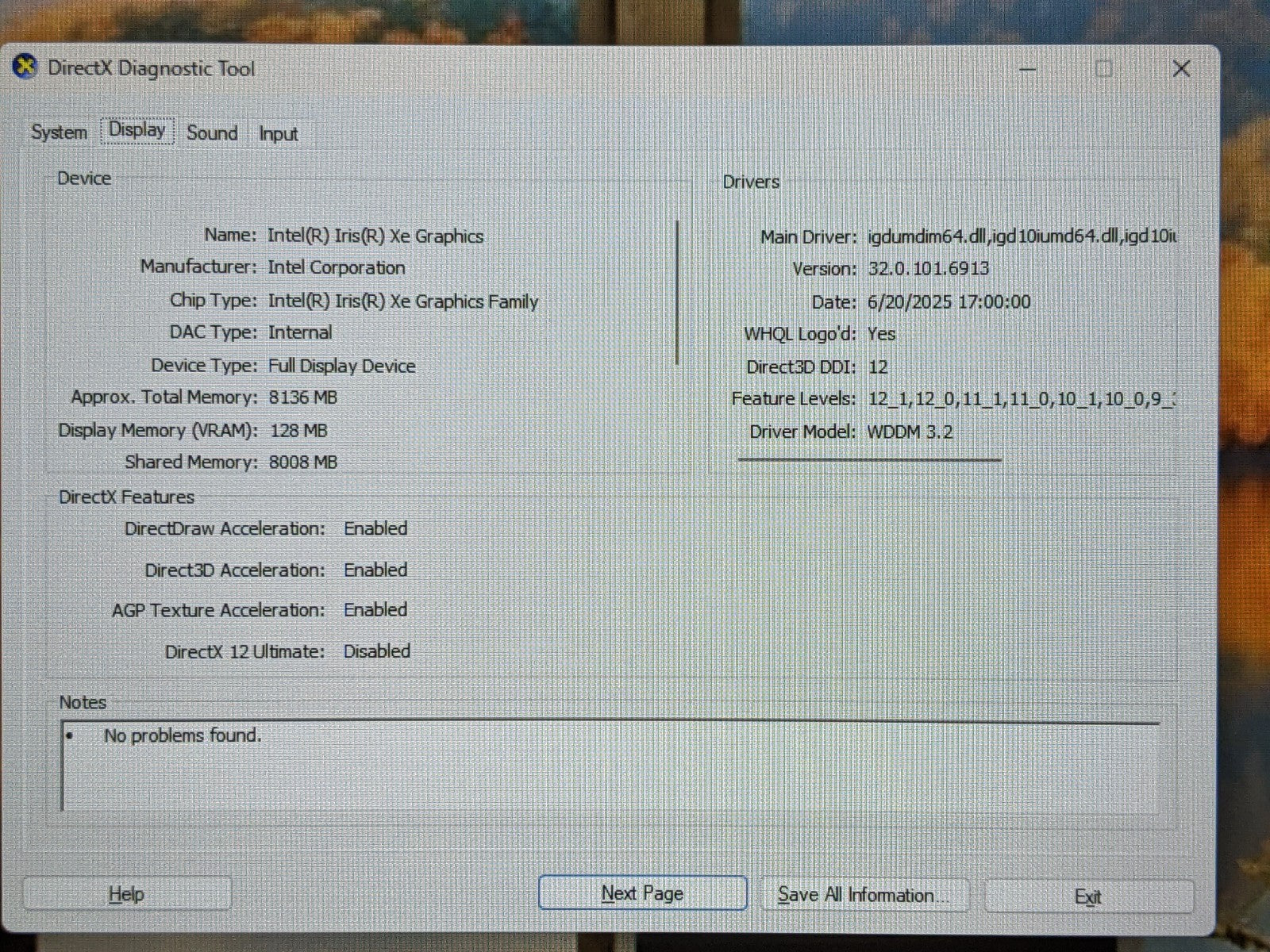This screenshot has height=952, width=1270.
Task: Click the 'No problems found.' note
Action: click(x=182, y=735)
